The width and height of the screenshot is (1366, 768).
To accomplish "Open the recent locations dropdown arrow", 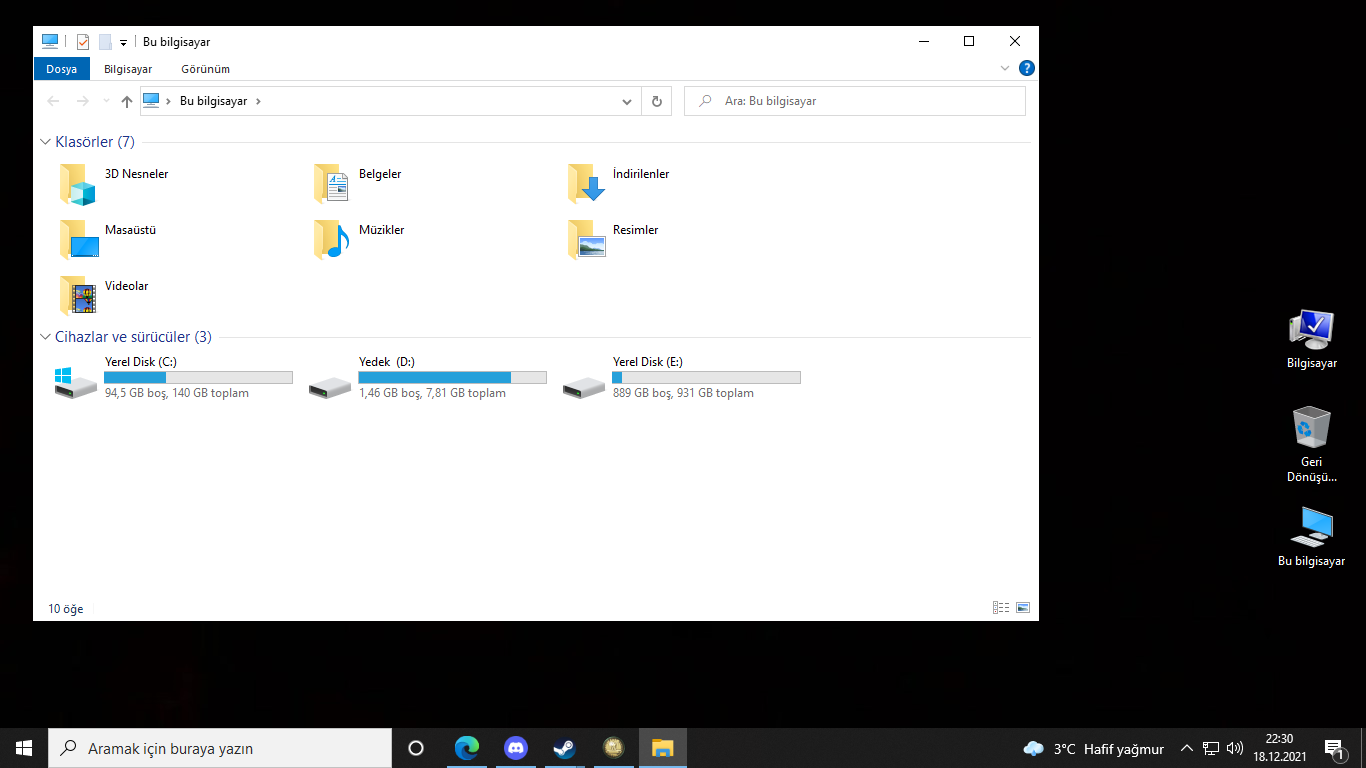I will pos(107,101).
